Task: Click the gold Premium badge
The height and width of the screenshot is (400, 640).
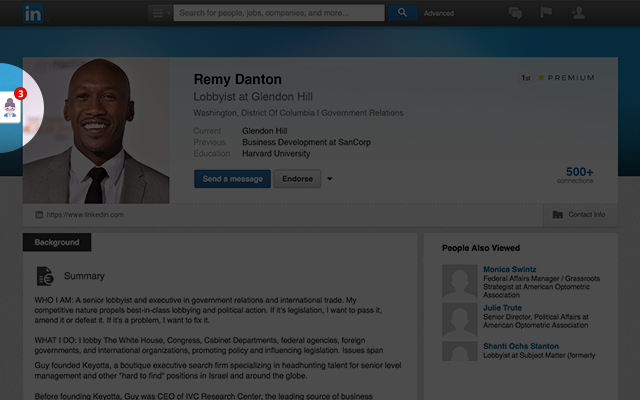Action: [567, 78]
